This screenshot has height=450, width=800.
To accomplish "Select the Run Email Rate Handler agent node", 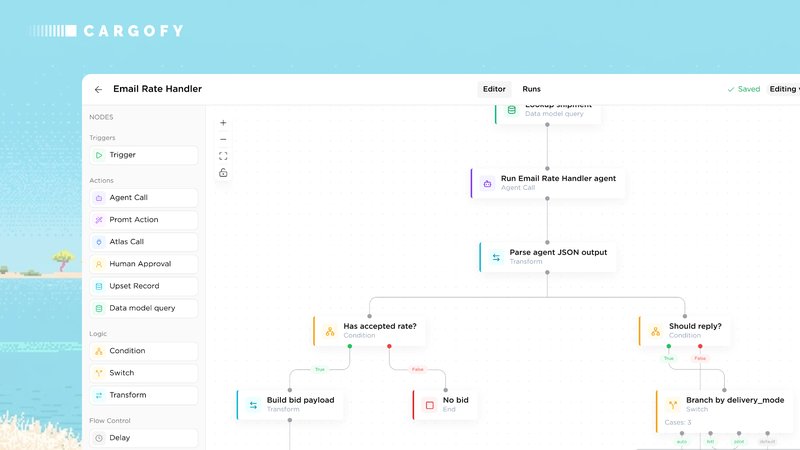I will [547, 183].
